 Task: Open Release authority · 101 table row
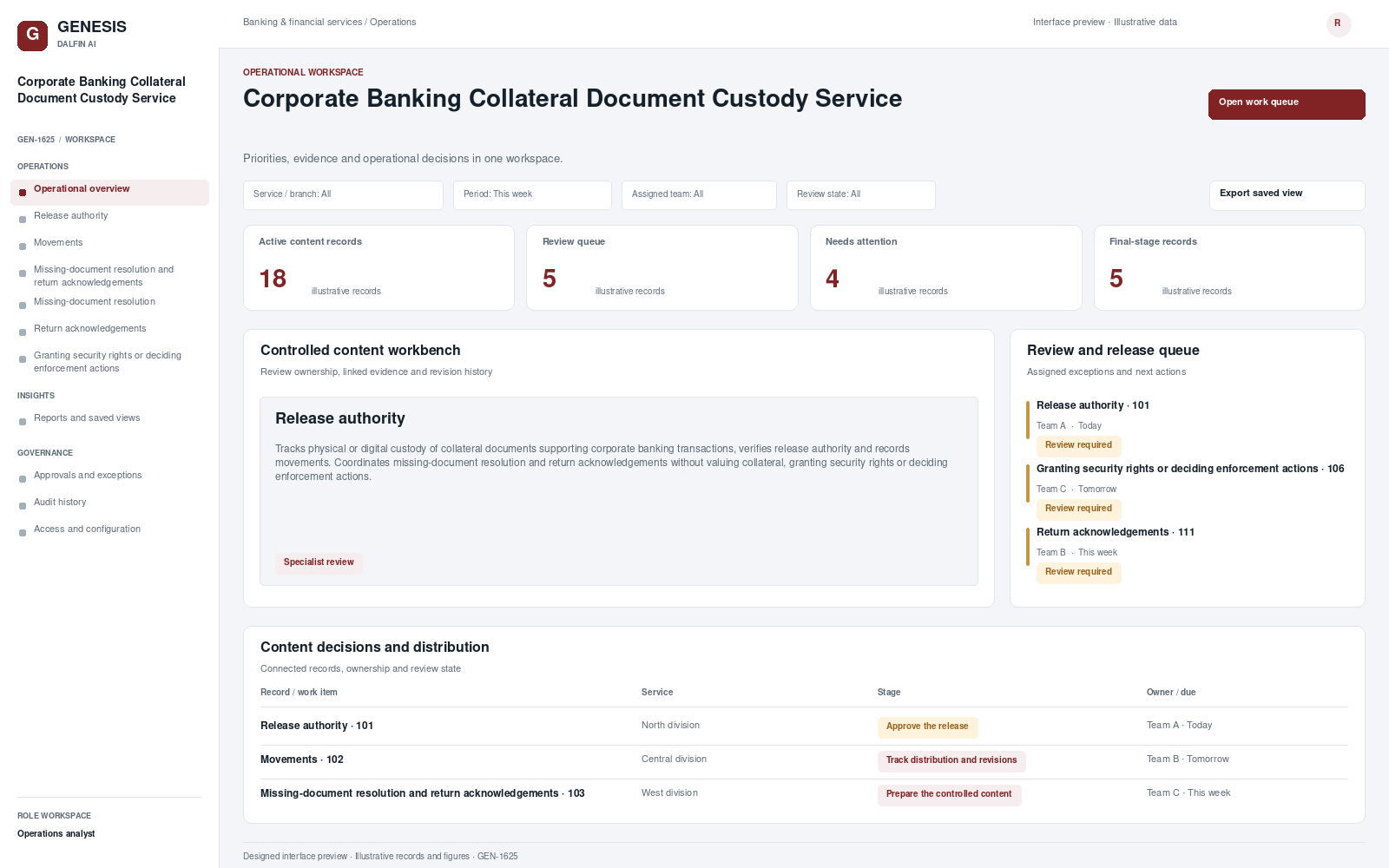pyautogui.click(x=804, y=727)
